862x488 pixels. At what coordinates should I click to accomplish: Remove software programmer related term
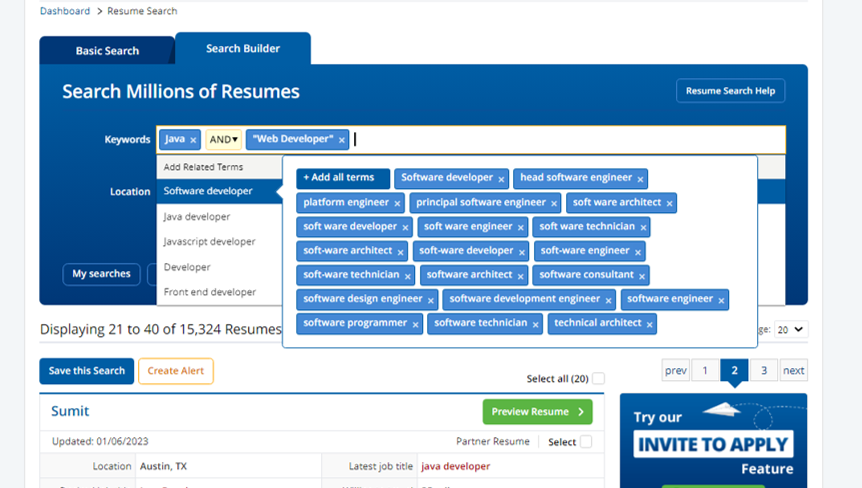pos(416,325)
